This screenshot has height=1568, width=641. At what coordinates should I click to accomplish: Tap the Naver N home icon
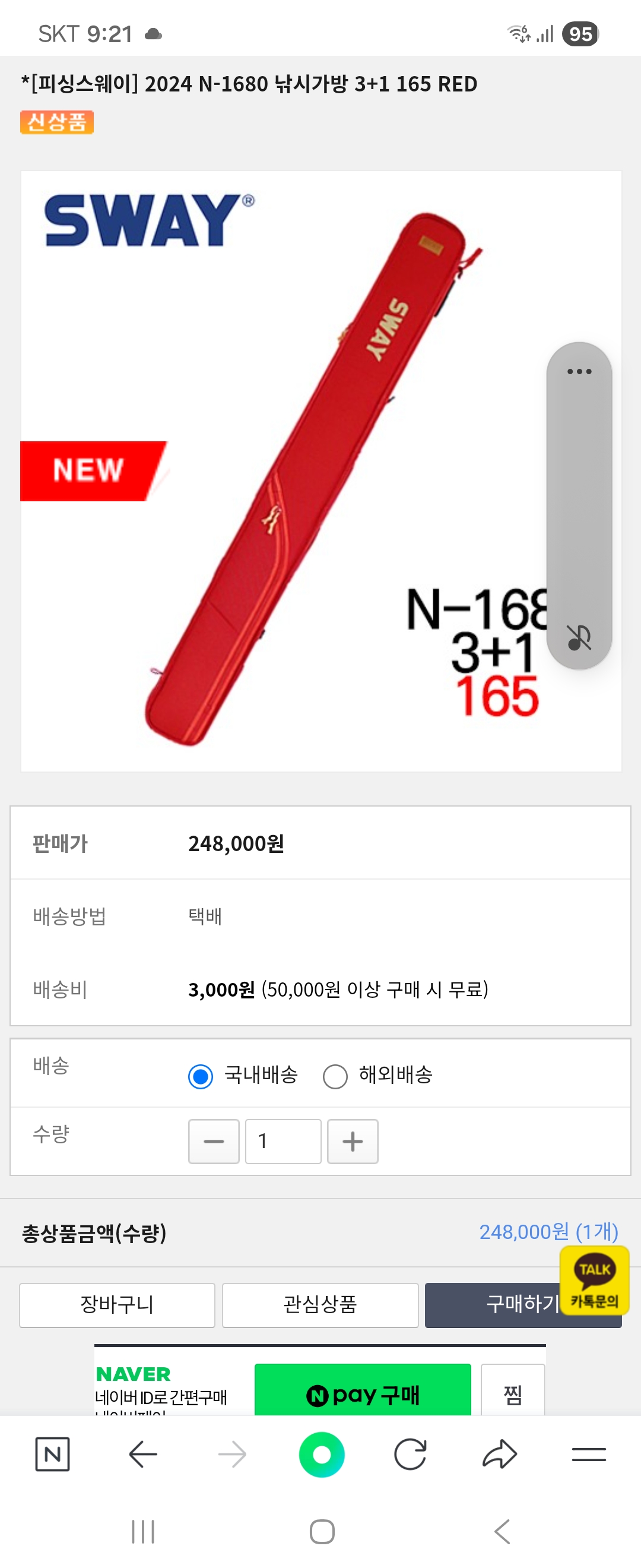coord(52,1454)
